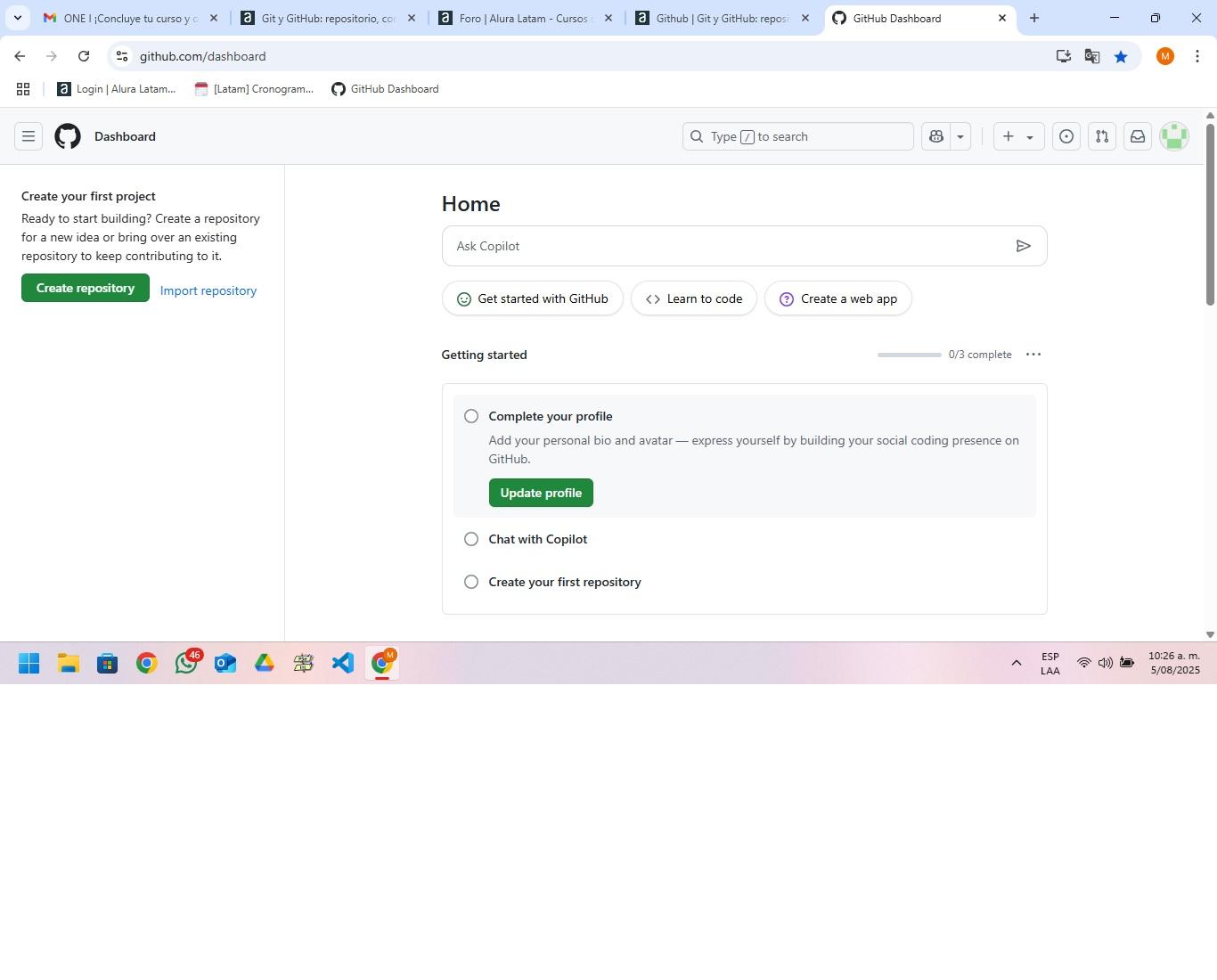Open the Pull requests icon in header
The image size is (1217, 980).
click(x=1102, y=136)
